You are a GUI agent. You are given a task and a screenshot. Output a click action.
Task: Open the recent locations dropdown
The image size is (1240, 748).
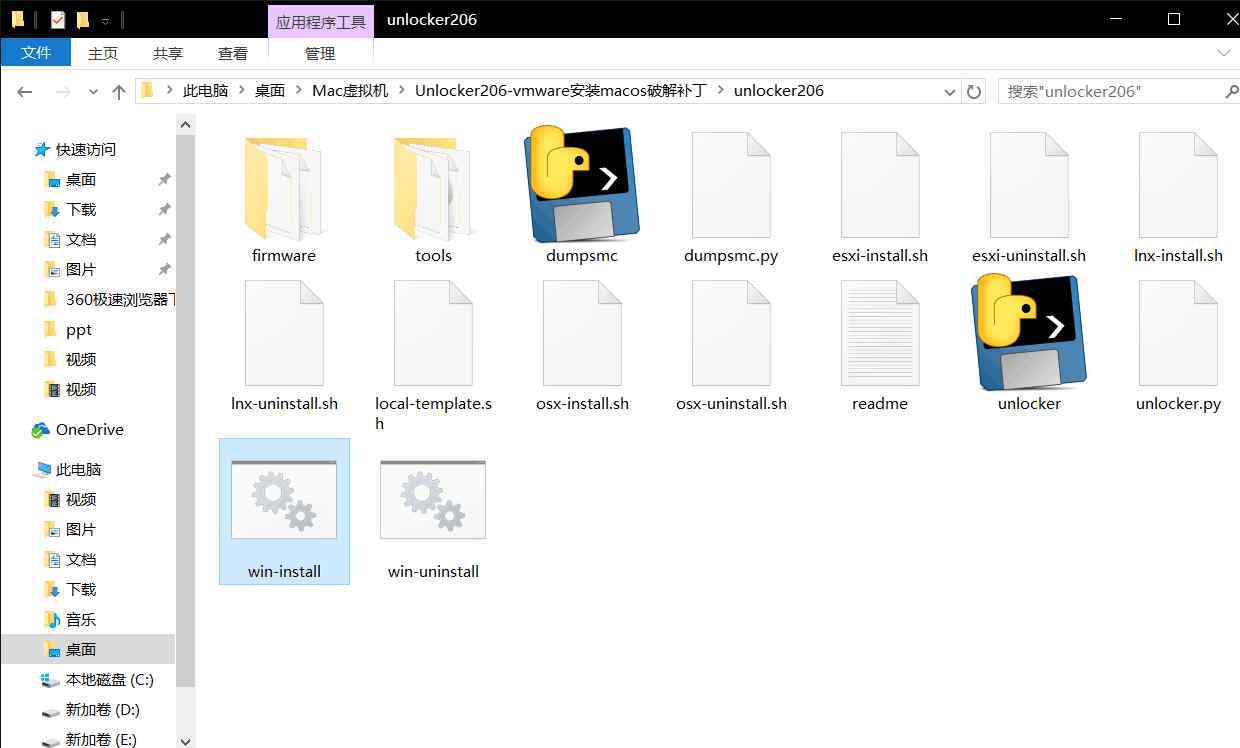pos(93,91)
